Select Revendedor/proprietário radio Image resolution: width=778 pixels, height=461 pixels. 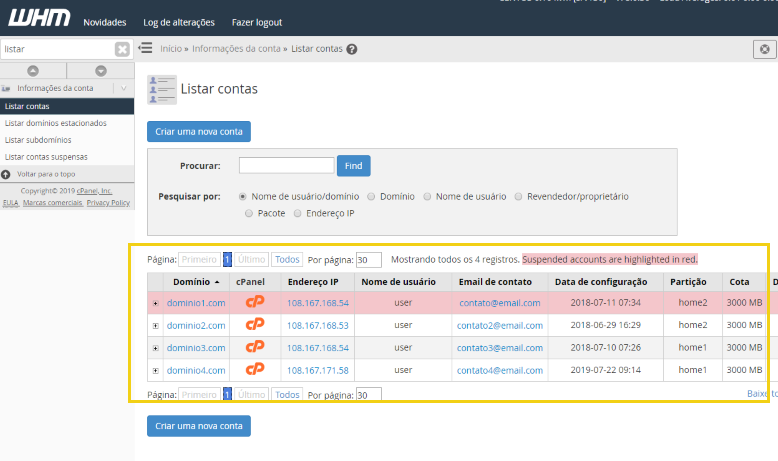tap(519, 197)
